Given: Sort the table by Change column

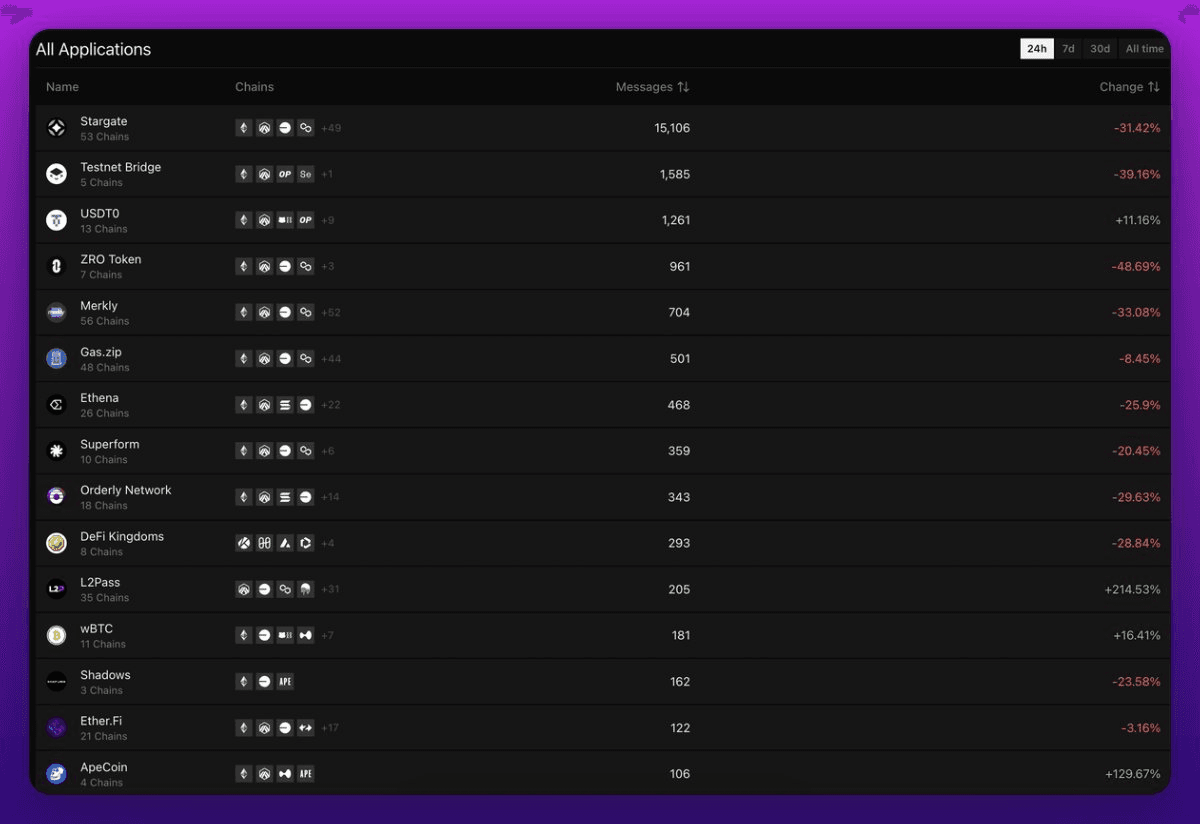Looking at the screenshot, I should tap(1129, 87).
